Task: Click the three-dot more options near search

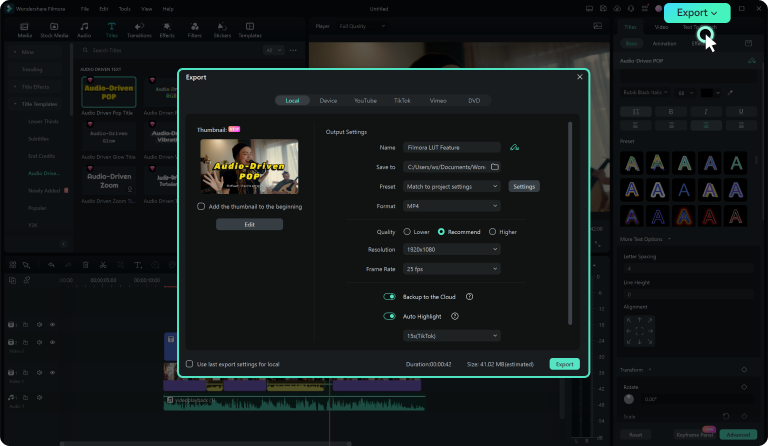Action: click(x=293, y=50)
